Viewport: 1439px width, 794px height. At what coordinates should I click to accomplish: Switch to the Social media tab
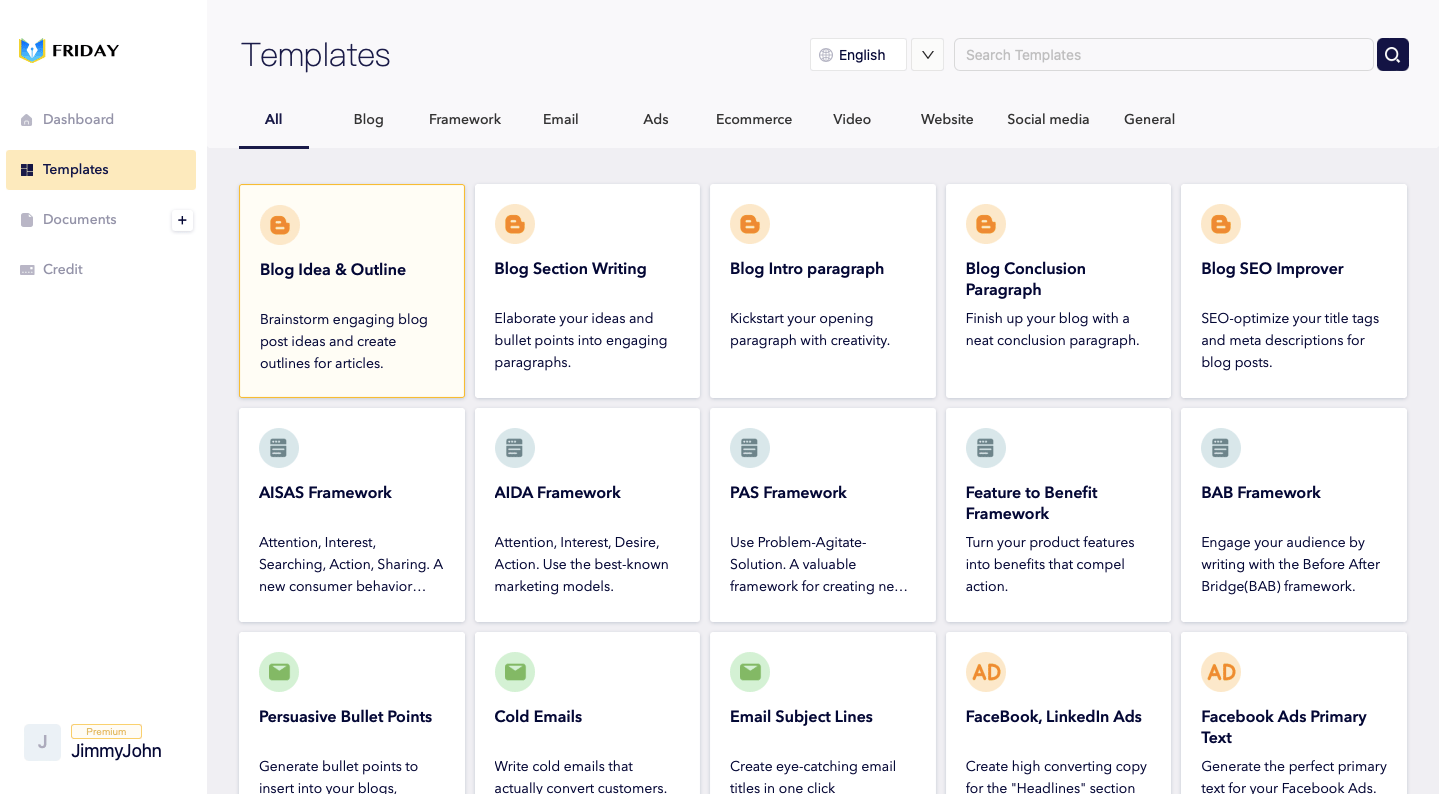(x=1048, y=119)
